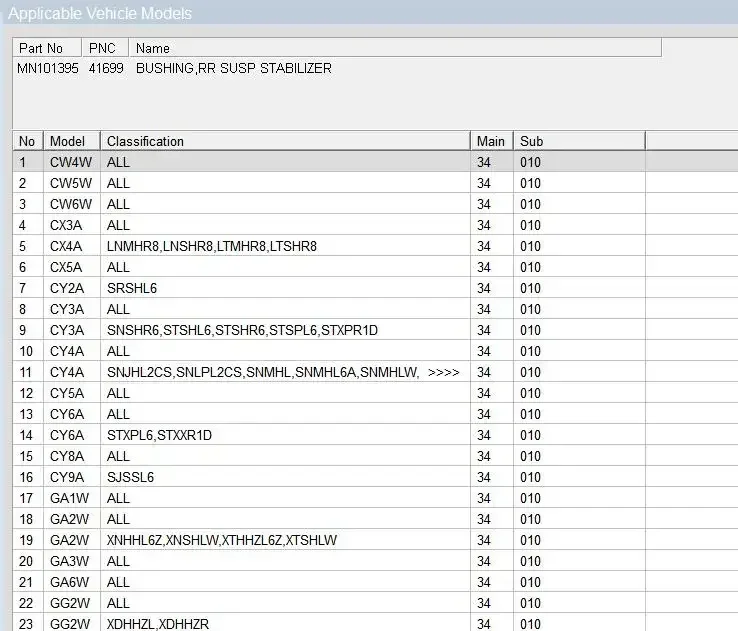Click the Name column header

(x=395, y=48)
